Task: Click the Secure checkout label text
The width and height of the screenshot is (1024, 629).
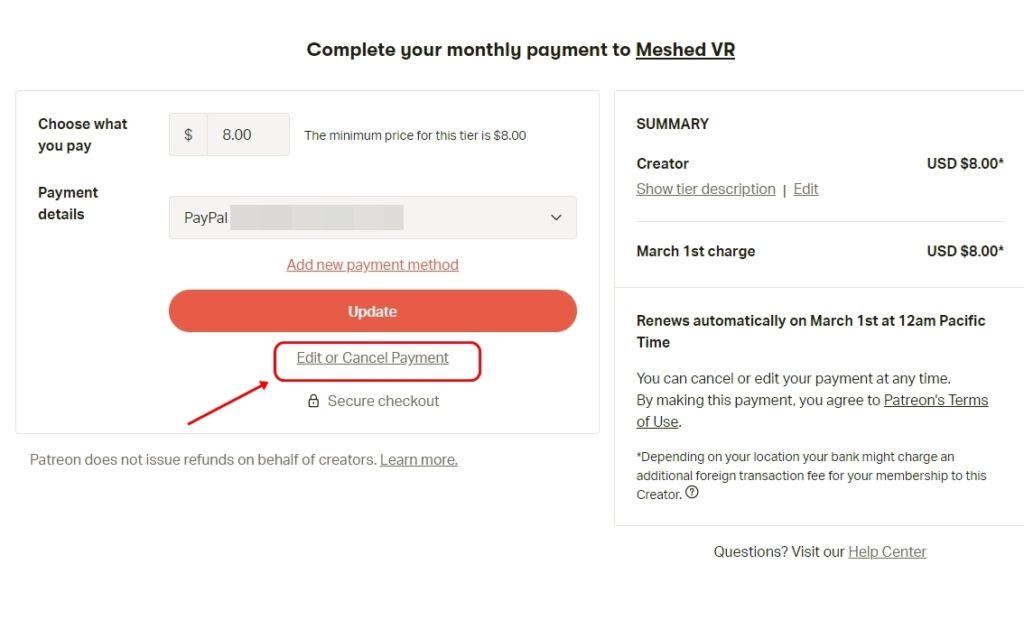Action: tap(383, 400)
